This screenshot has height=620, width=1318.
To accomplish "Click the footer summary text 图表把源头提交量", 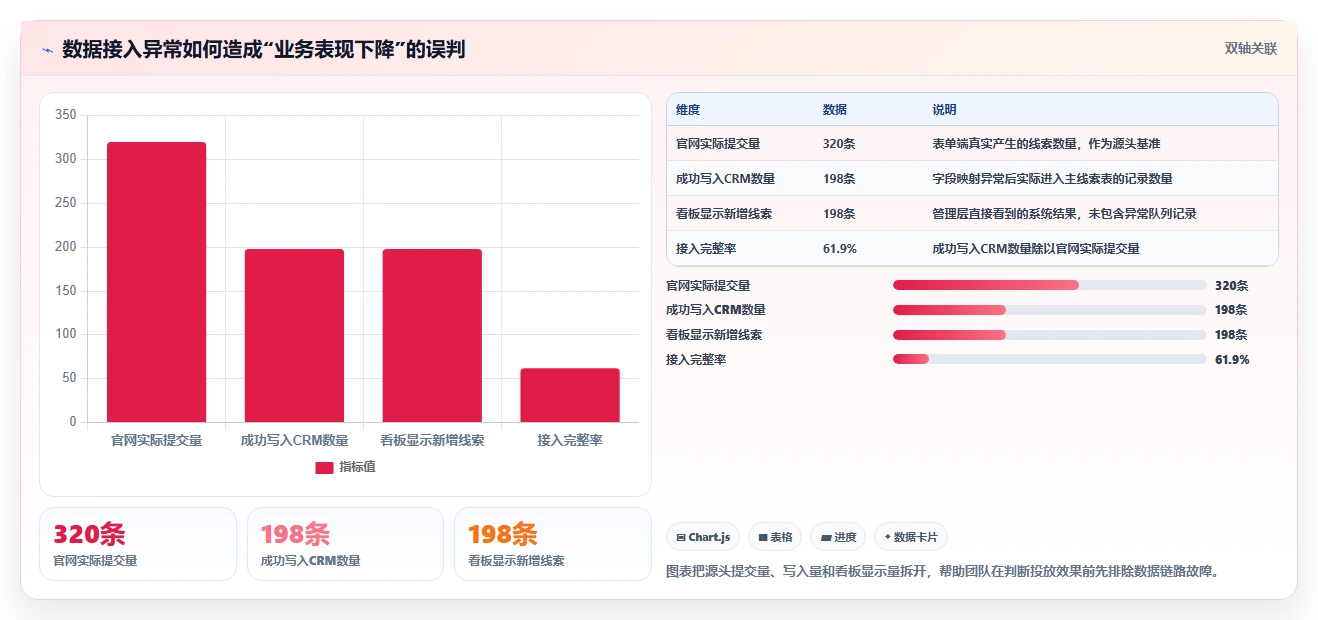I will (x=944, y=572).
